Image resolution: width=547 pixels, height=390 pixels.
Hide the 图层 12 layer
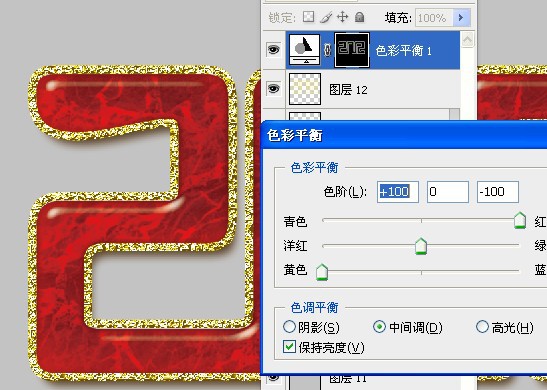[274, 89]
